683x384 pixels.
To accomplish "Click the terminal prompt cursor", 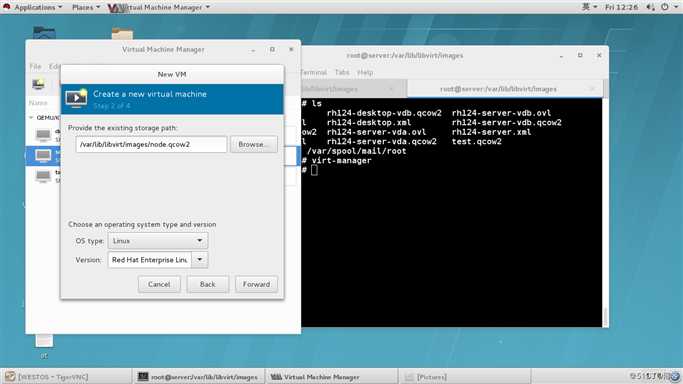I will [x=314, y=170].
